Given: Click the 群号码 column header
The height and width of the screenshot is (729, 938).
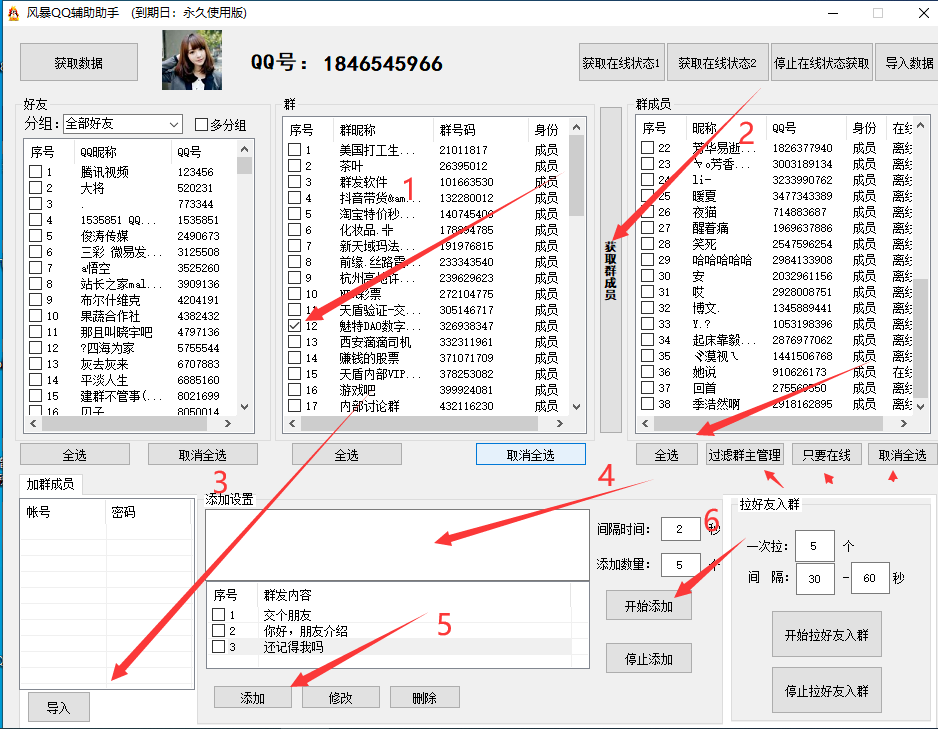Looking at the screenshot, I should click(480, 130).
